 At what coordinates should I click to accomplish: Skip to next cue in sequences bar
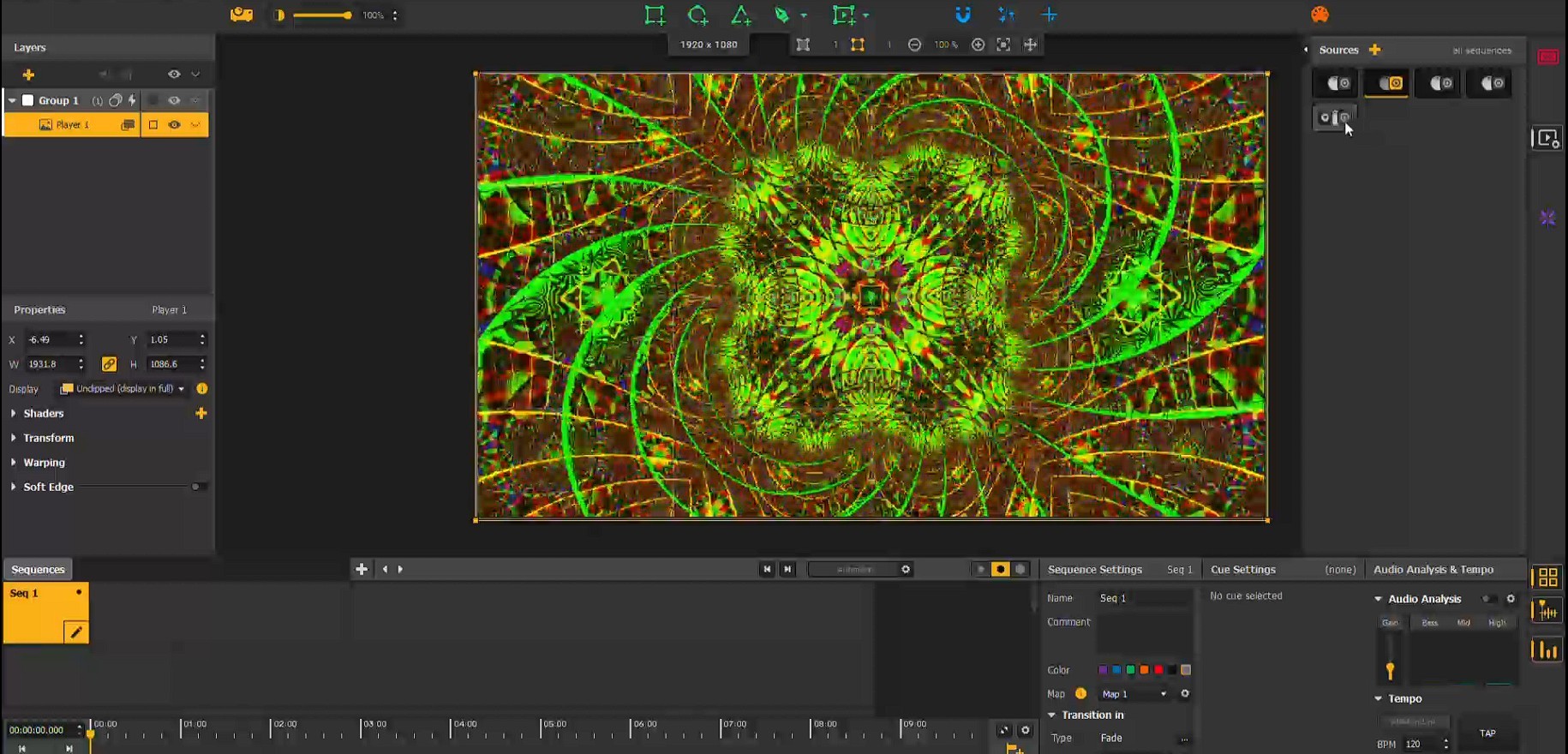tap(787, 569)
